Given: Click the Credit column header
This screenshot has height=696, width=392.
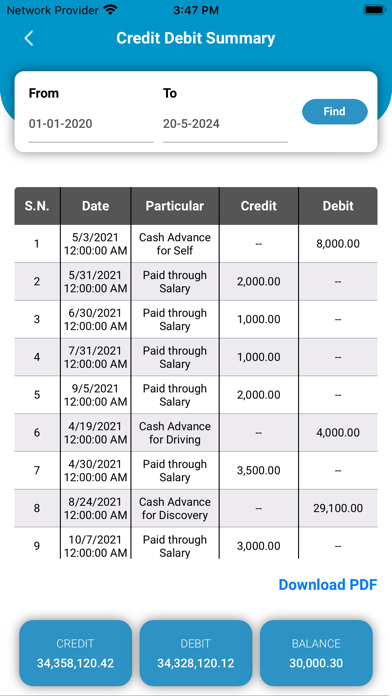Looking at the screenshot, I should click(259, 206).
